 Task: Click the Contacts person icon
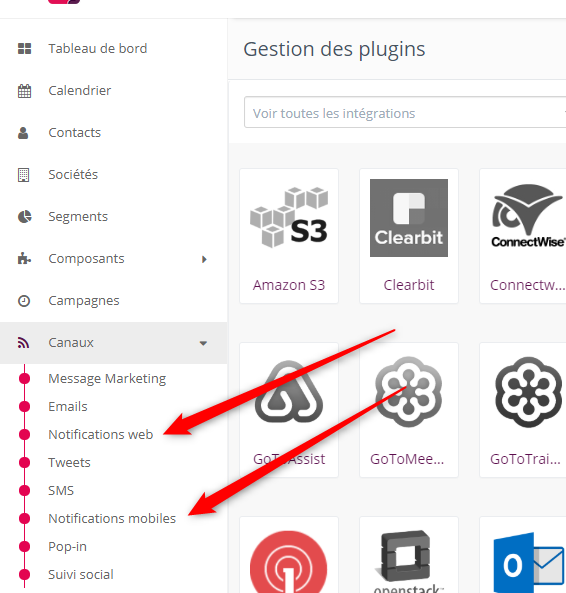pyautogui.click(x=23, y=133)
